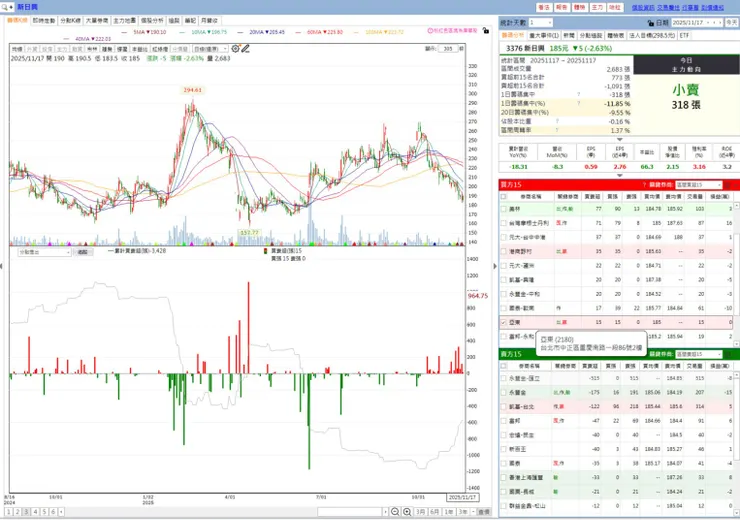Open the 分點進出 indicator dropdown
The height and width of the screenshot is (520, 740).
pyautogui.click(x=44, y=252)
